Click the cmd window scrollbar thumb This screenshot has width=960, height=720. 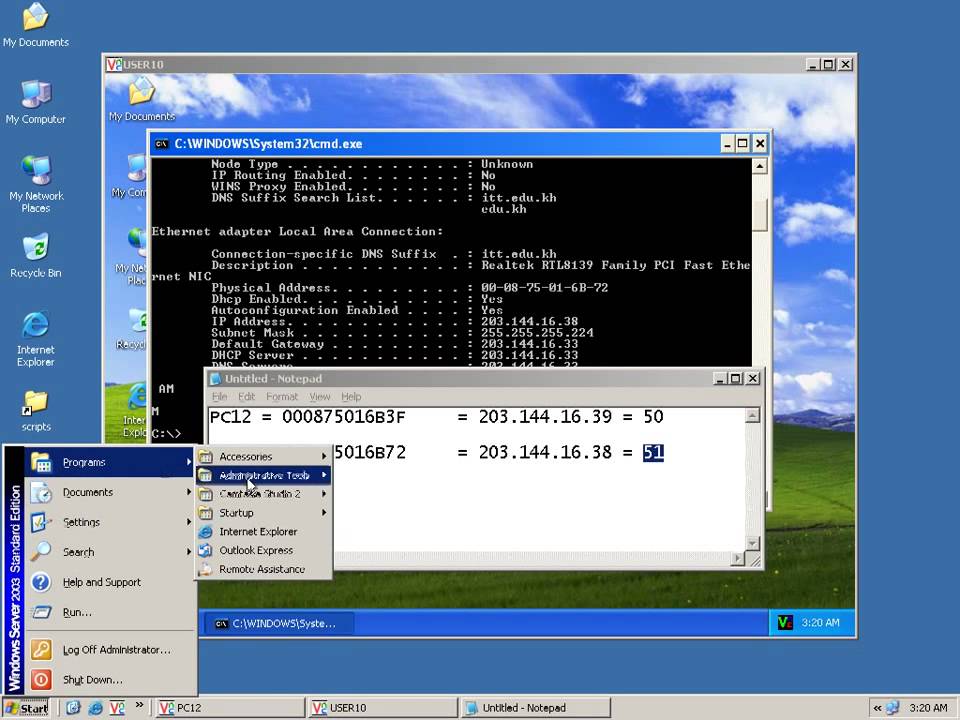coord(759,214)
